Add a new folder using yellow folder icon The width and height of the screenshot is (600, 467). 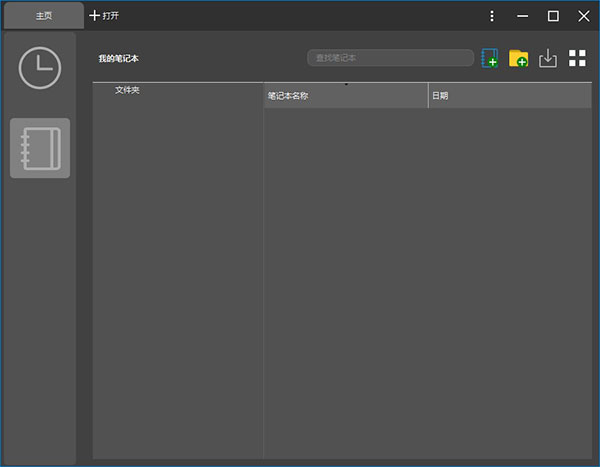click(518, 58)
